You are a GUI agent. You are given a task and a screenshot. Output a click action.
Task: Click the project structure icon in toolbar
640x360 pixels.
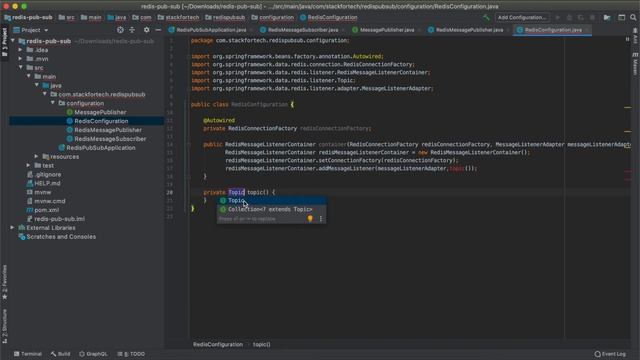click(607, 18)
